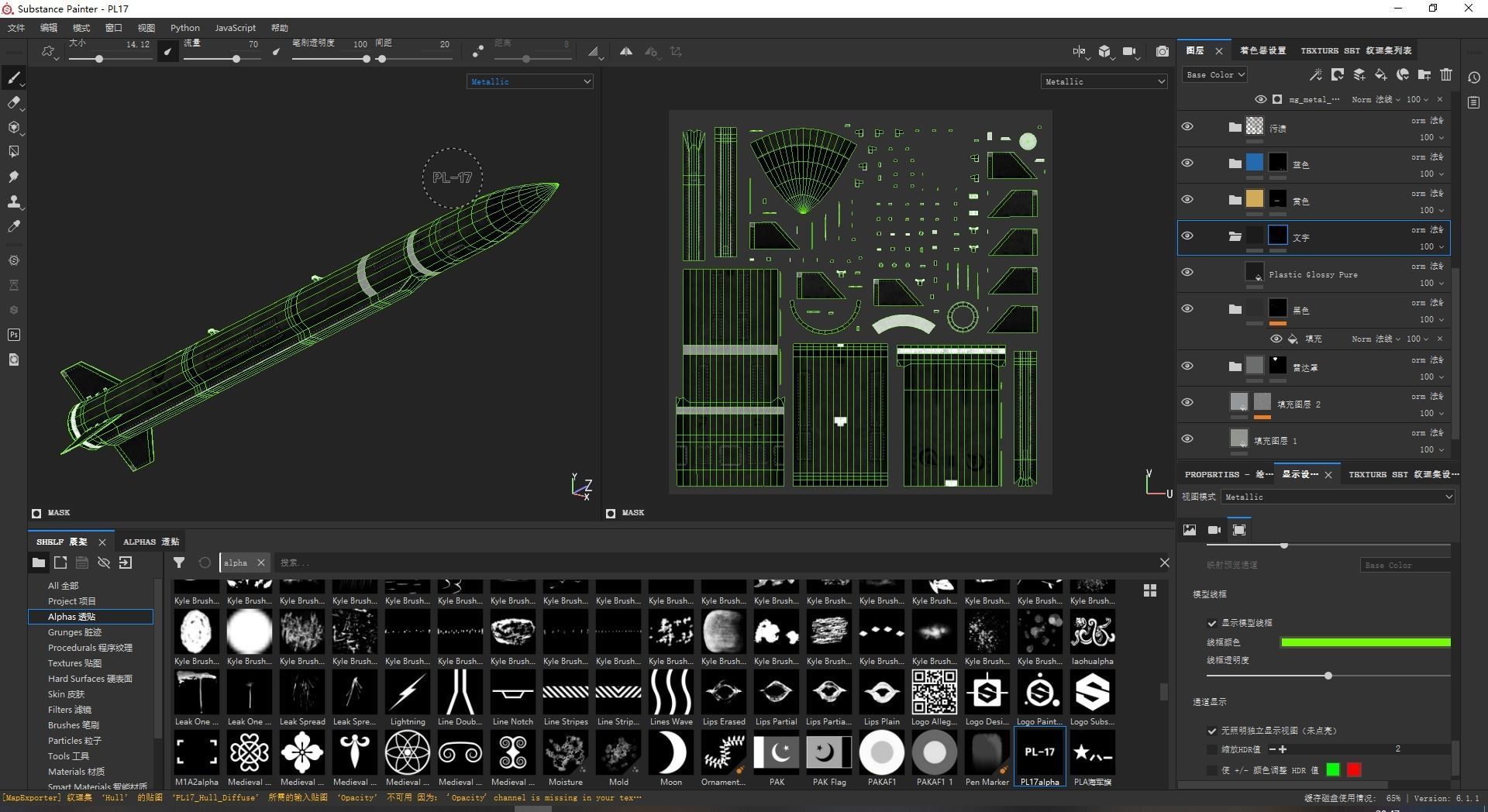The width and height of the screenshot is (1488, 812).
Task: Select the Grunges 脏迹 shelf category
Action: coord(74,632)
